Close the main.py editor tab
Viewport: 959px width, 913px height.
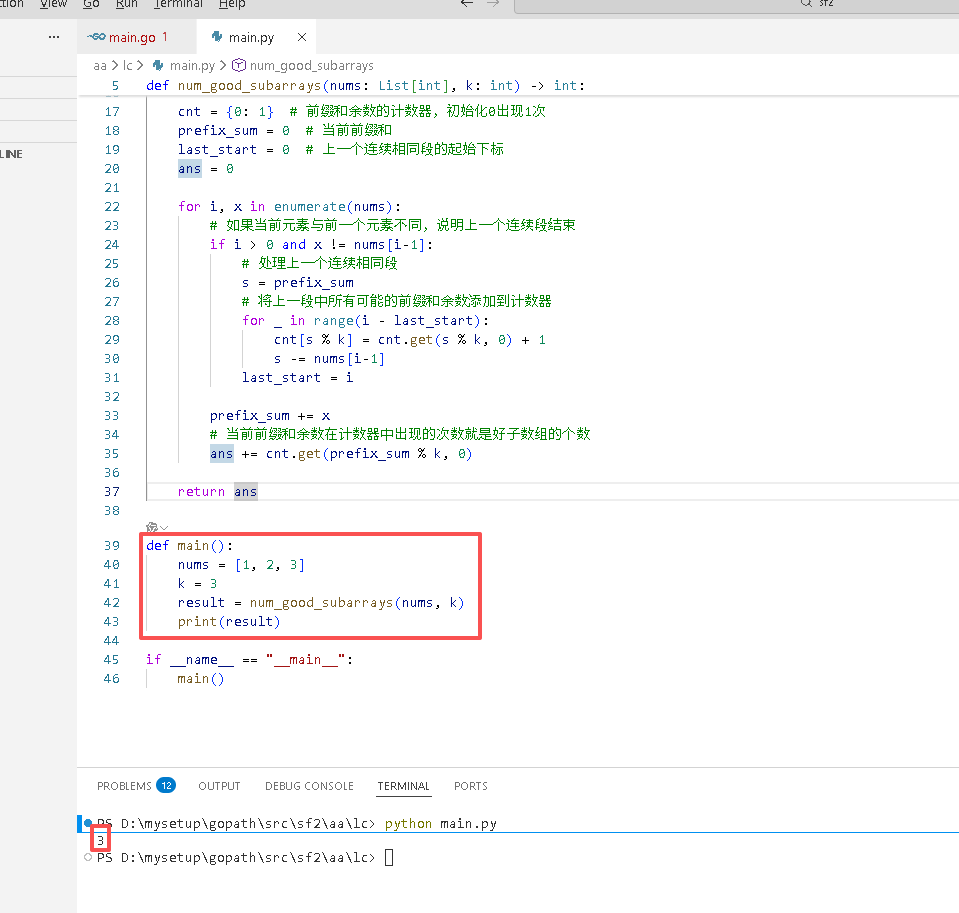(302, 37)
